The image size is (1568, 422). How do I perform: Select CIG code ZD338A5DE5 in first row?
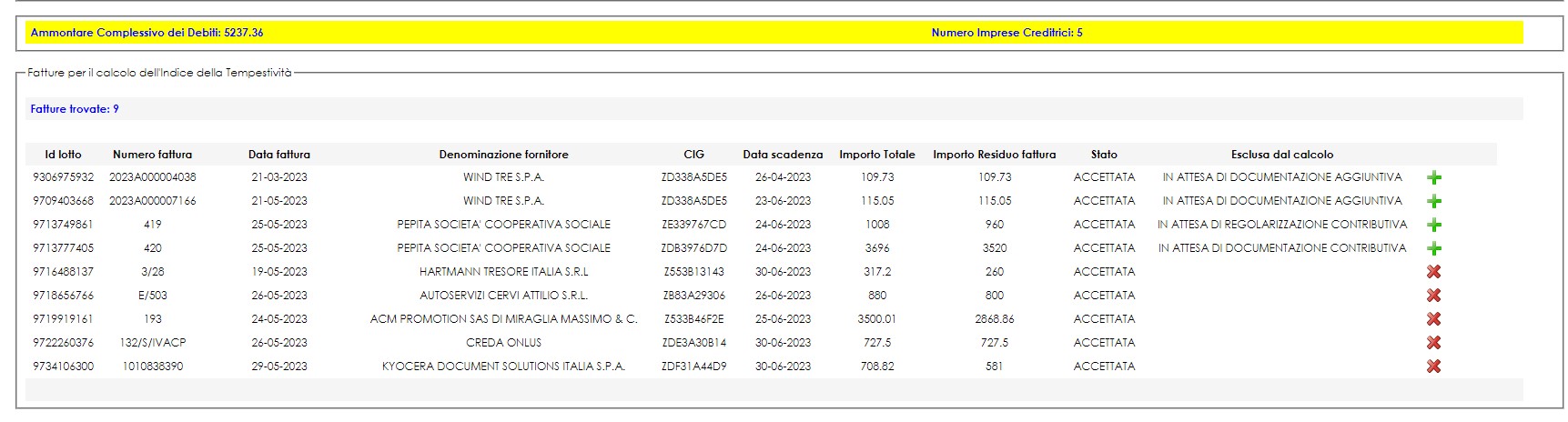coord(693,177)
